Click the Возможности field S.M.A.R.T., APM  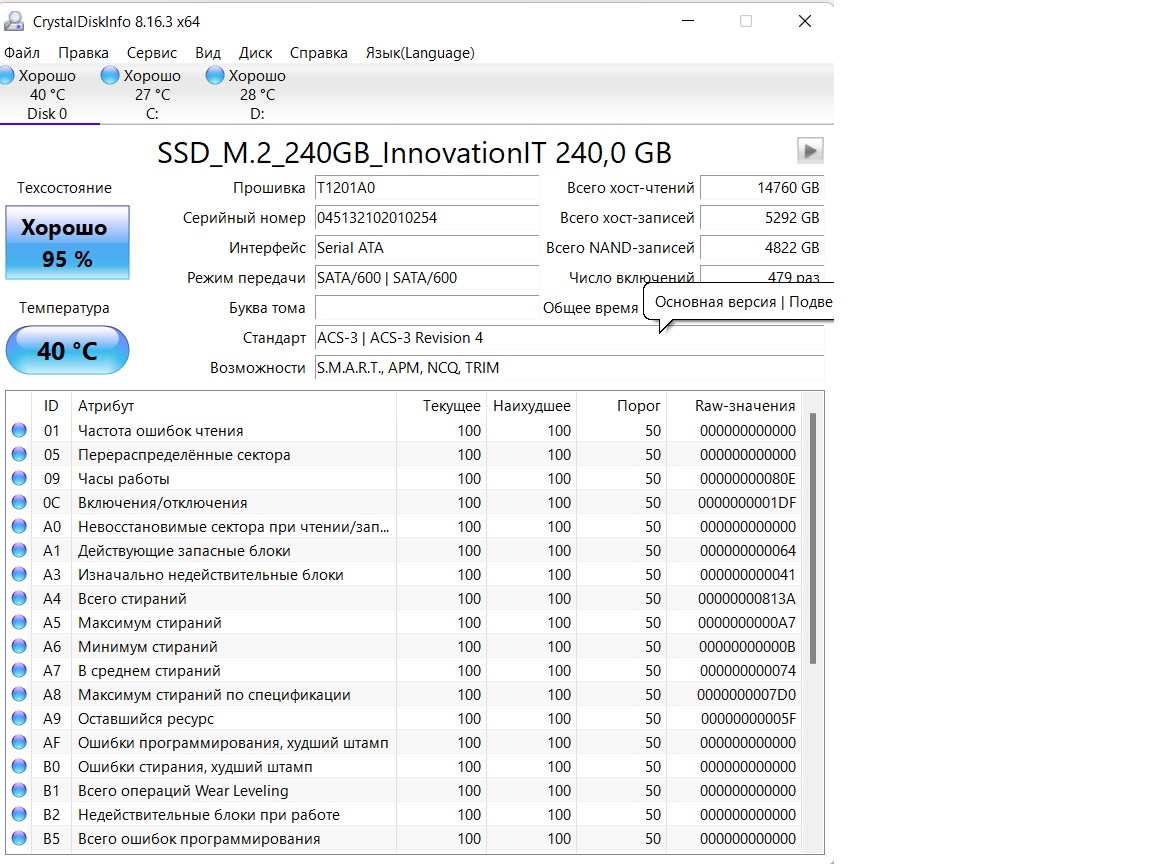[569, 368]
